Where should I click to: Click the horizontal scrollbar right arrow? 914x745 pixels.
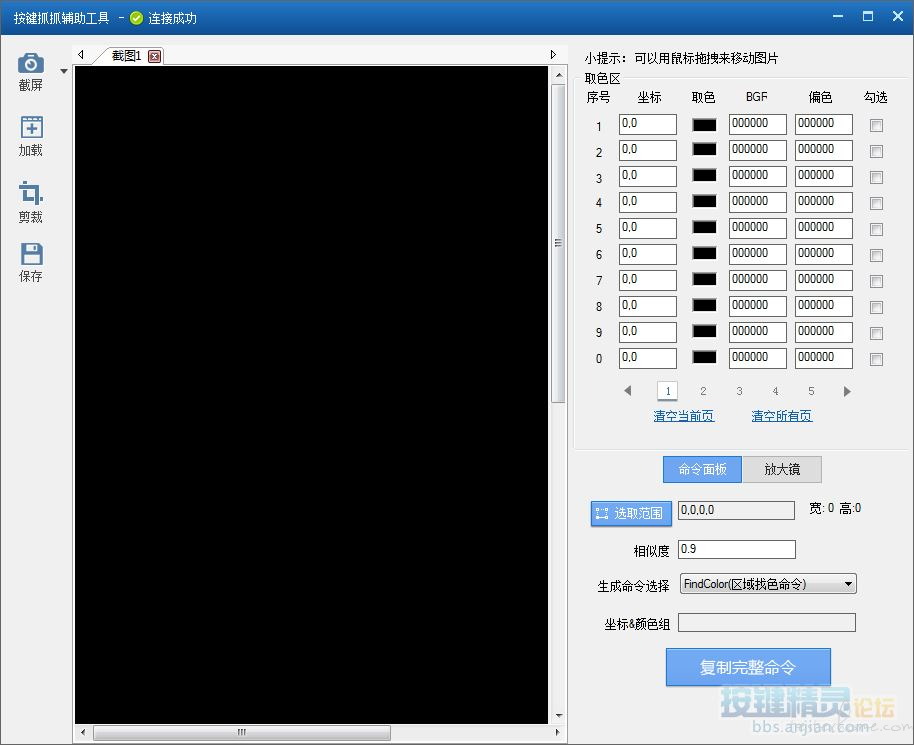click(x=557, y=732)
